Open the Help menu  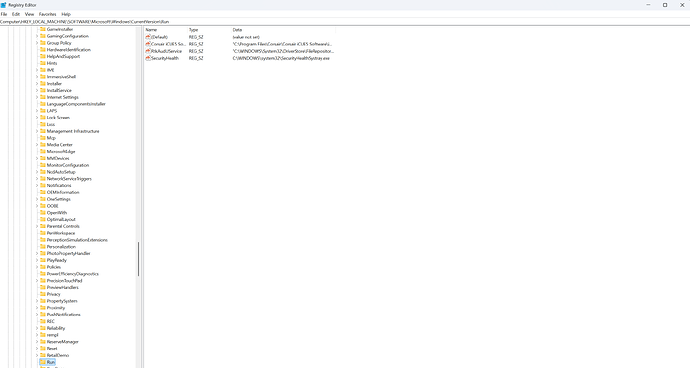point(66,14)
